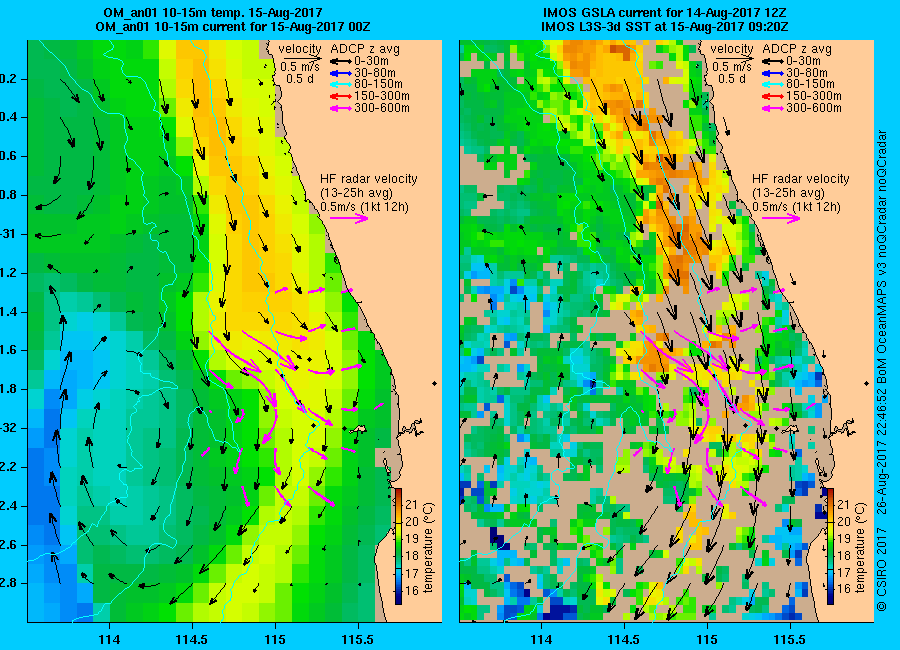Click longitude label '114' under OM_an01 map

pyautogui.click(x=109, y=639)
